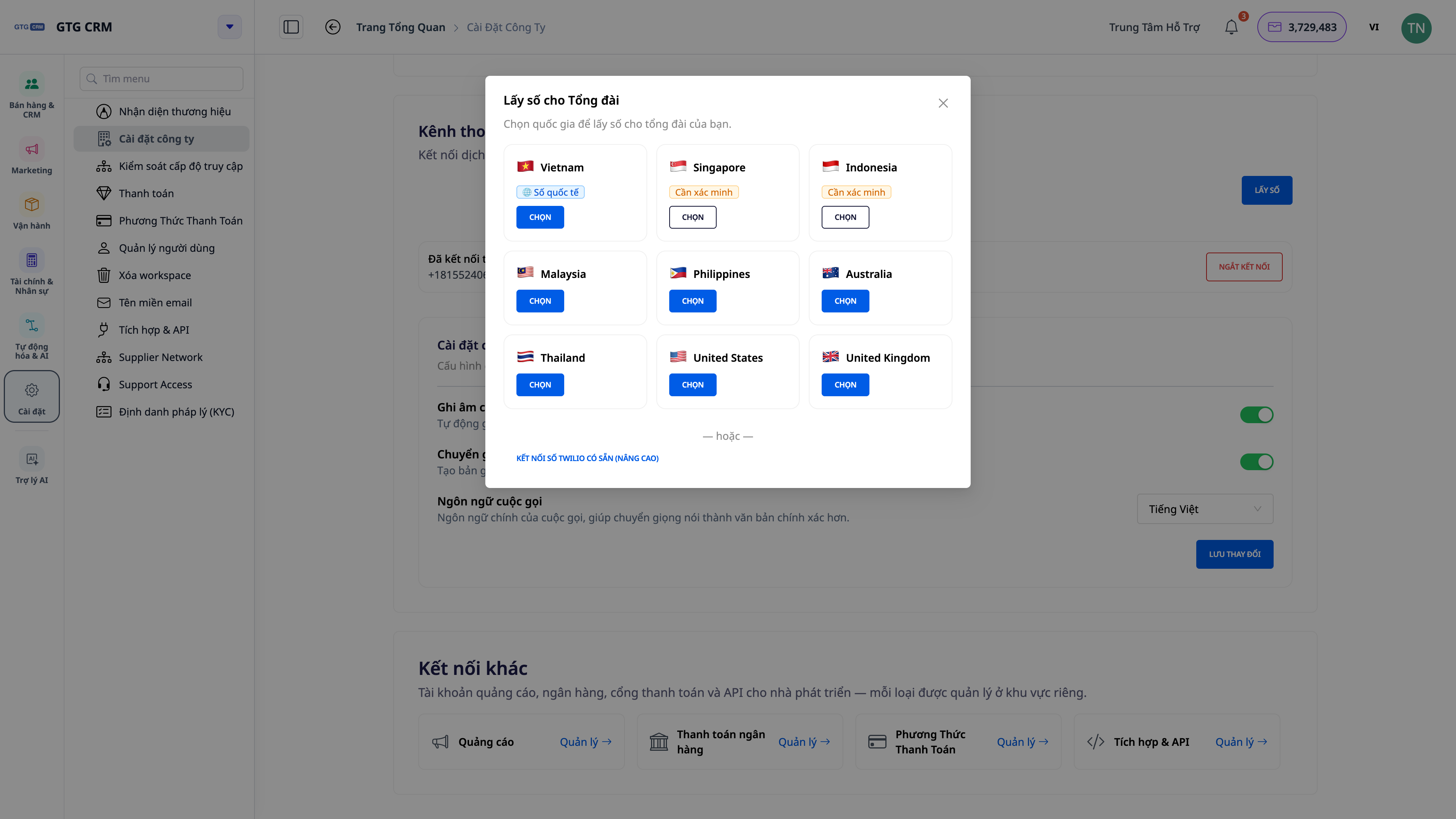Click the code brackets Tích hợp & API icon
The image size is (1456, 819).
tap(1095, 742)
